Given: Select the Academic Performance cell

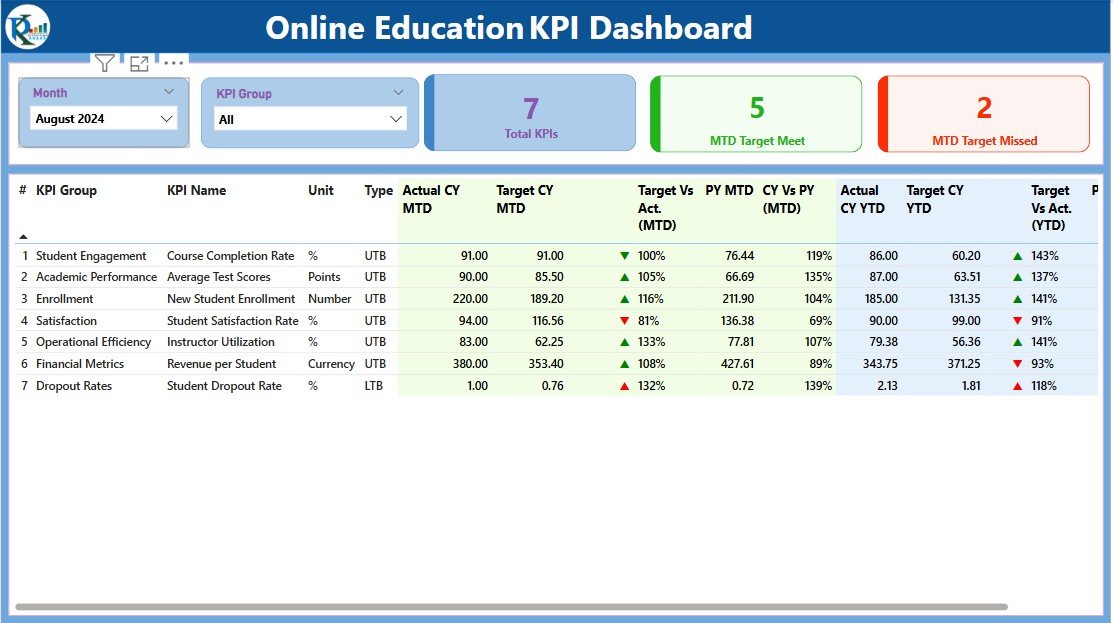Looking at the screenshot, I should click(x=97, y=277).
